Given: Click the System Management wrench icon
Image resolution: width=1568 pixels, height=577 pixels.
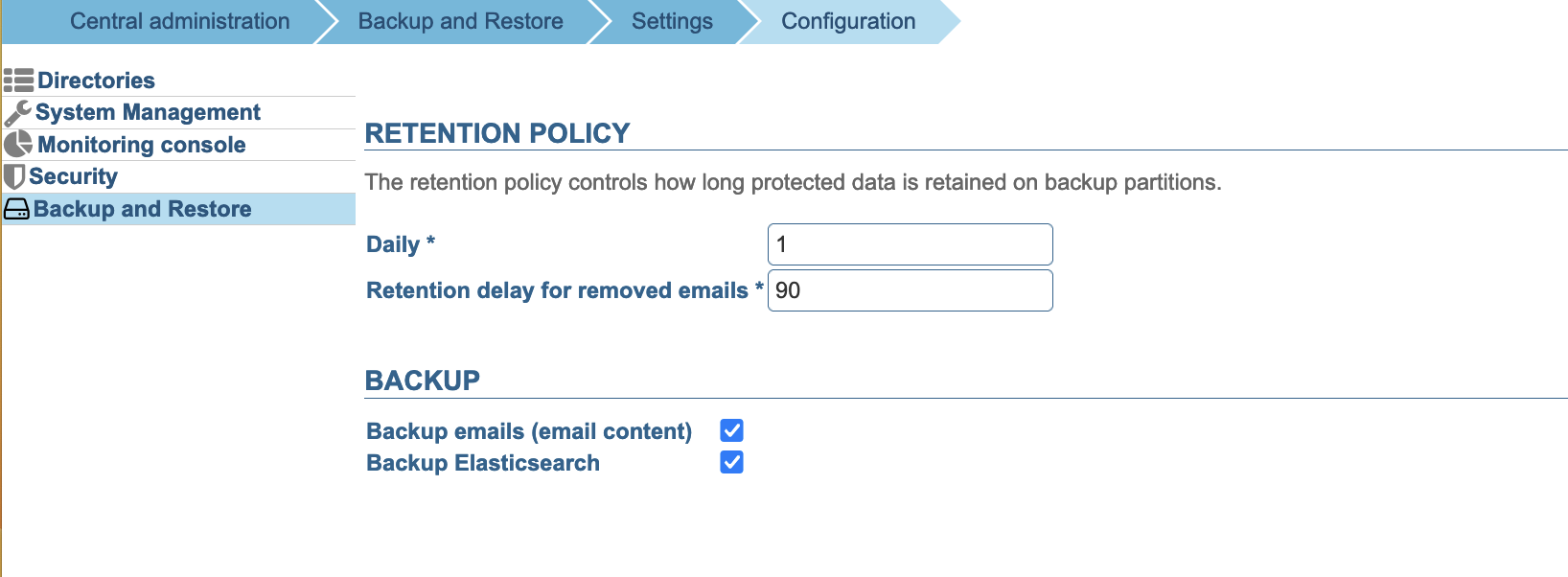Looking at the screenshot, I should pyautogui.click(x=18, y=113).
